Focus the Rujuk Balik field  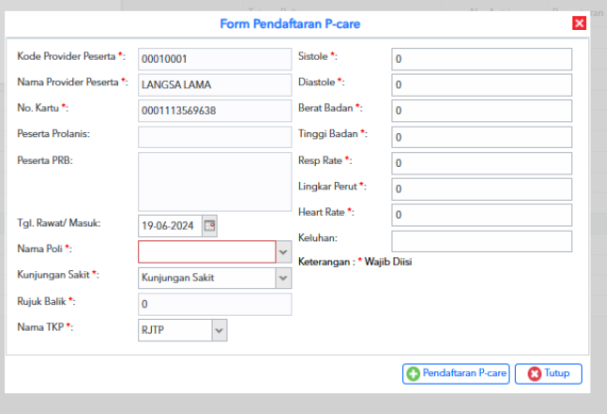215,304
